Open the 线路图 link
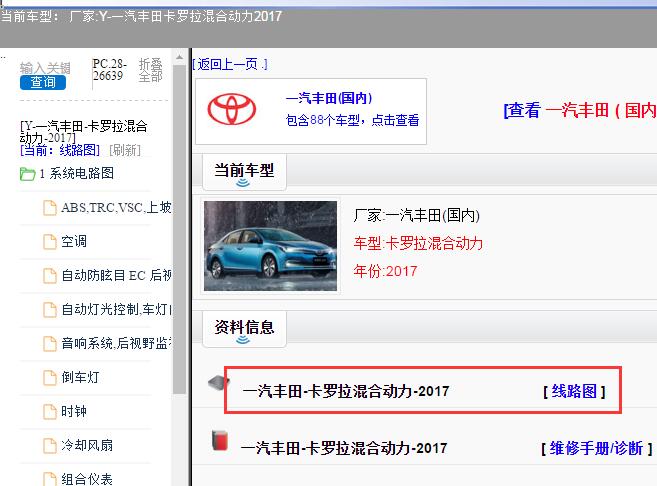This screenshot has width=657, height=486. 574,391
